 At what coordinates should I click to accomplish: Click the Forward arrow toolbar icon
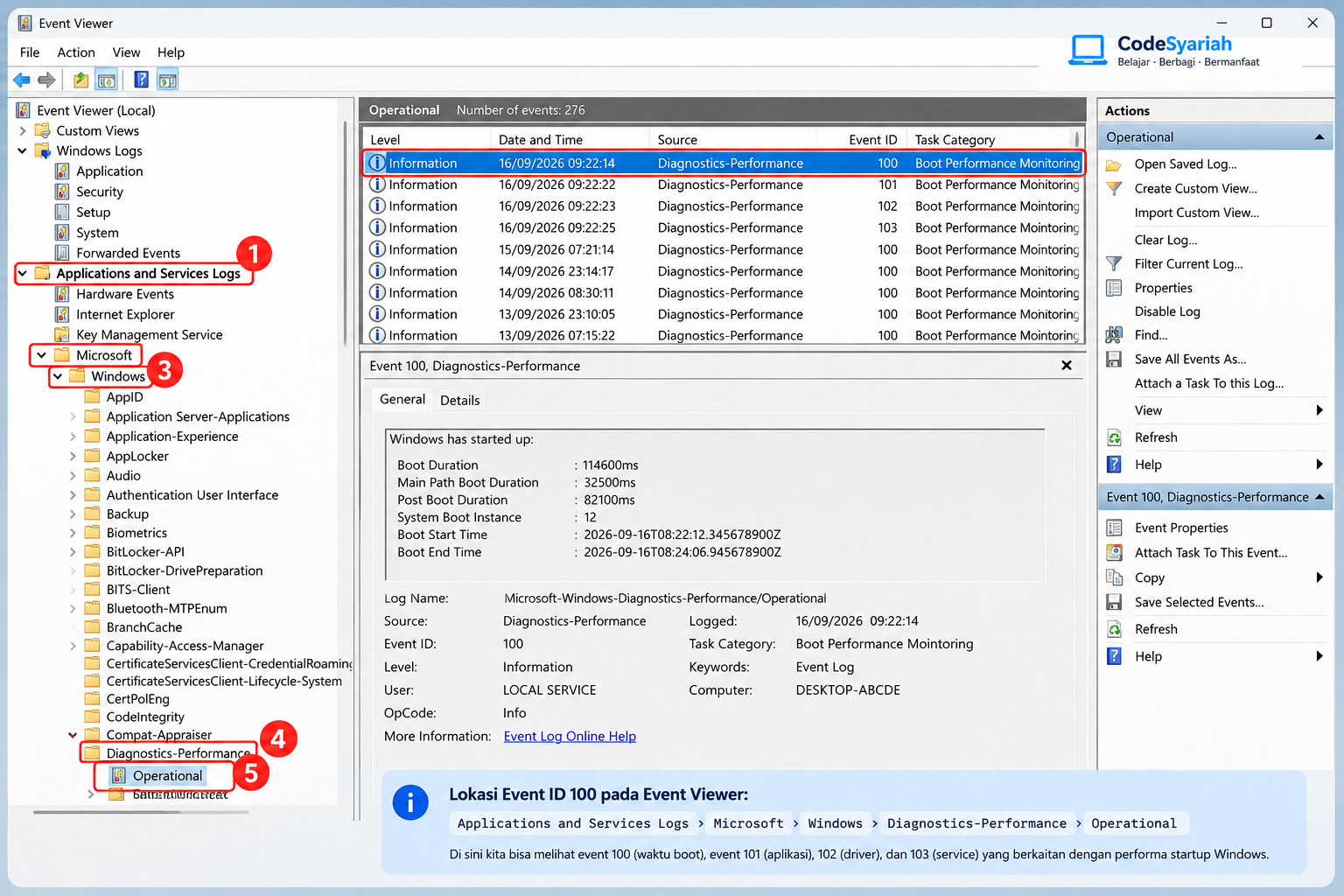[46, 80]
